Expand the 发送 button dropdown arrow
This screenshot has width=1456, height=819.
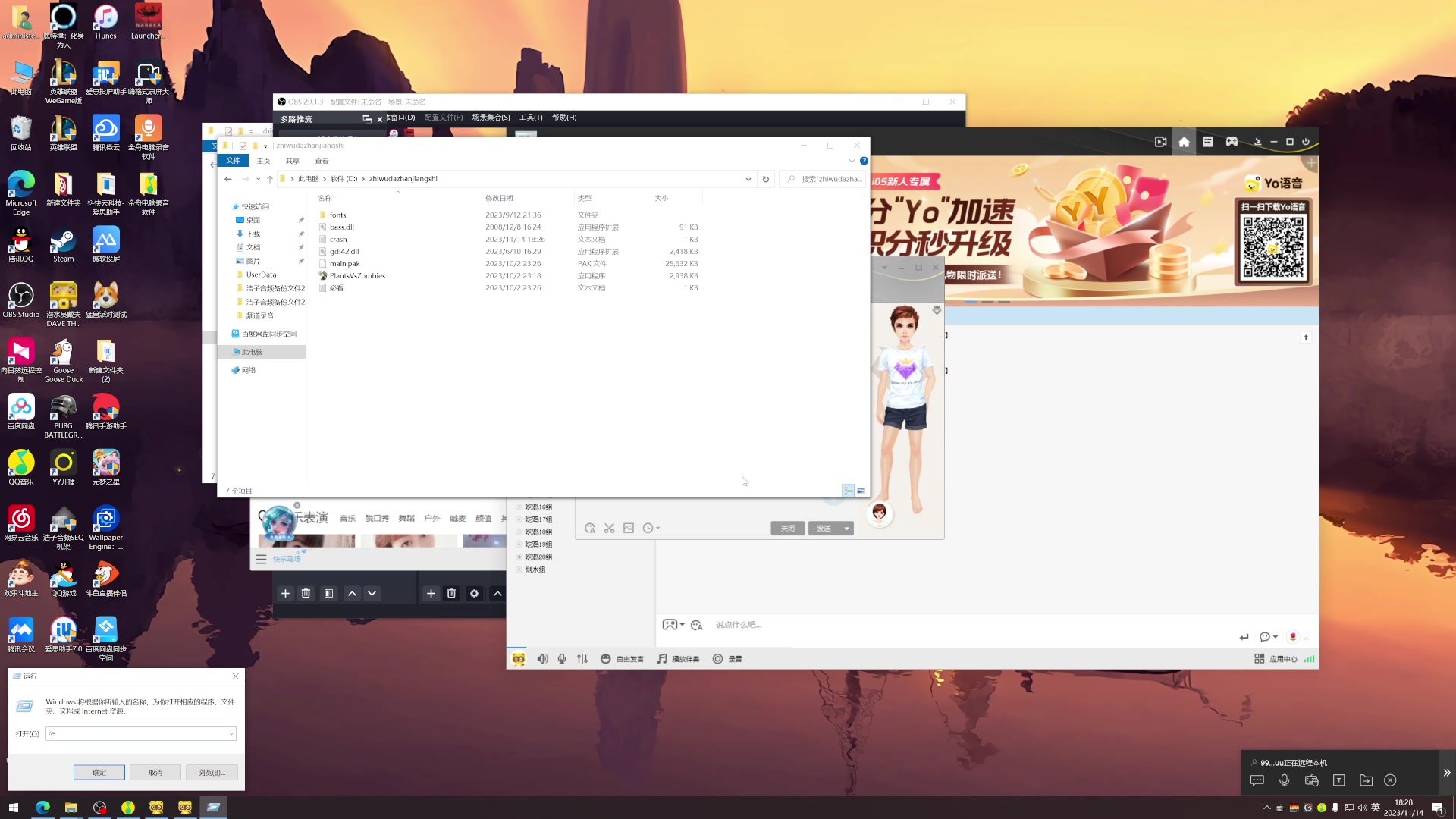[x=846, y=529]
